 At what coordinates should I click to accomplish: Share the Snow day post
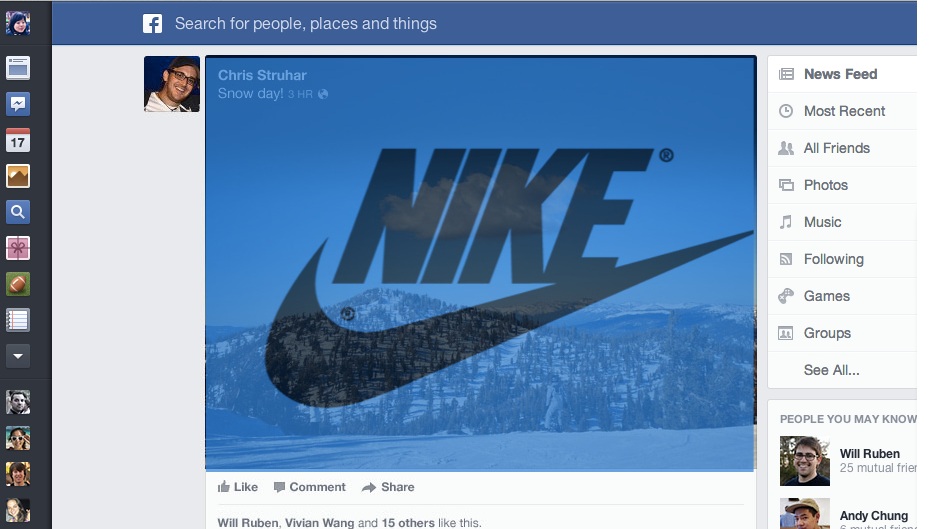tap(388, 487)
